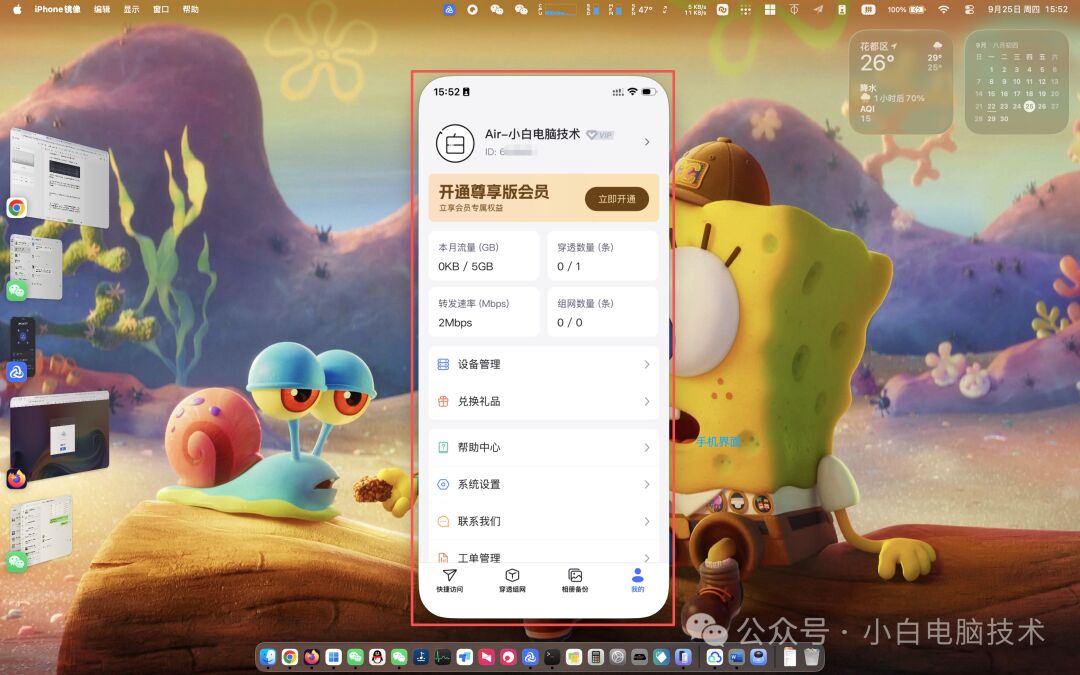Expand the 帮助中心 row chevron
This screenshot has height=675, width=1080.
coord(647,447)
